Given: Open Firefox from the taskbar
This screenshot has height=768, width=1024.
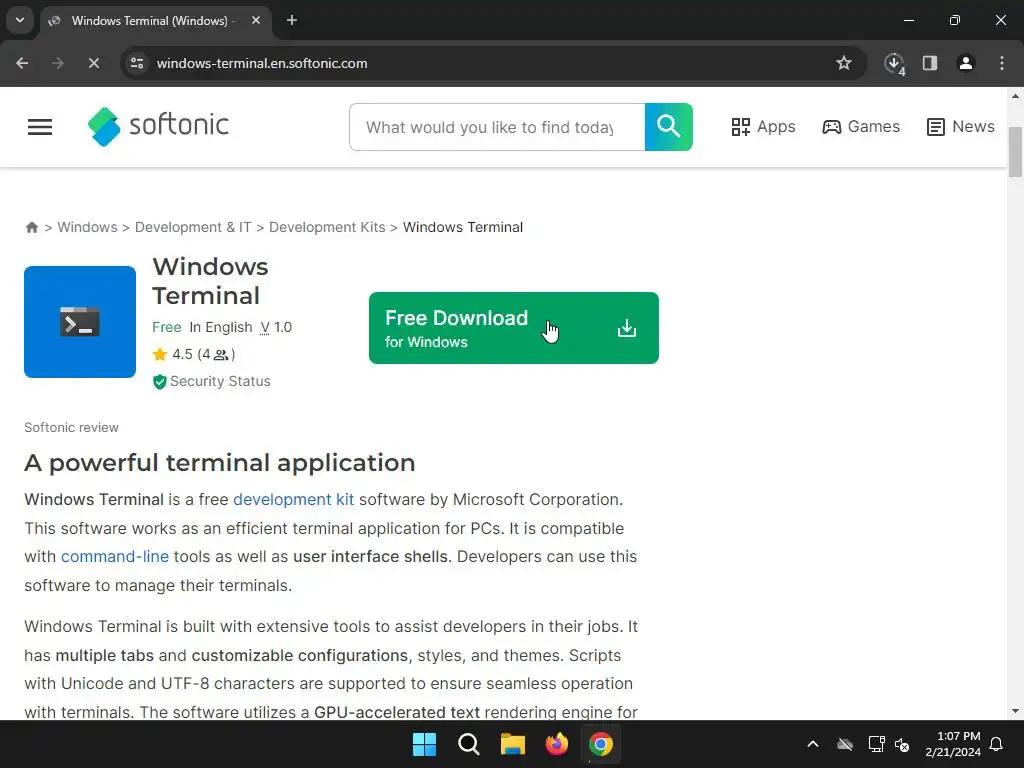Looking at the screenshot, I should [x=556, y=744].
